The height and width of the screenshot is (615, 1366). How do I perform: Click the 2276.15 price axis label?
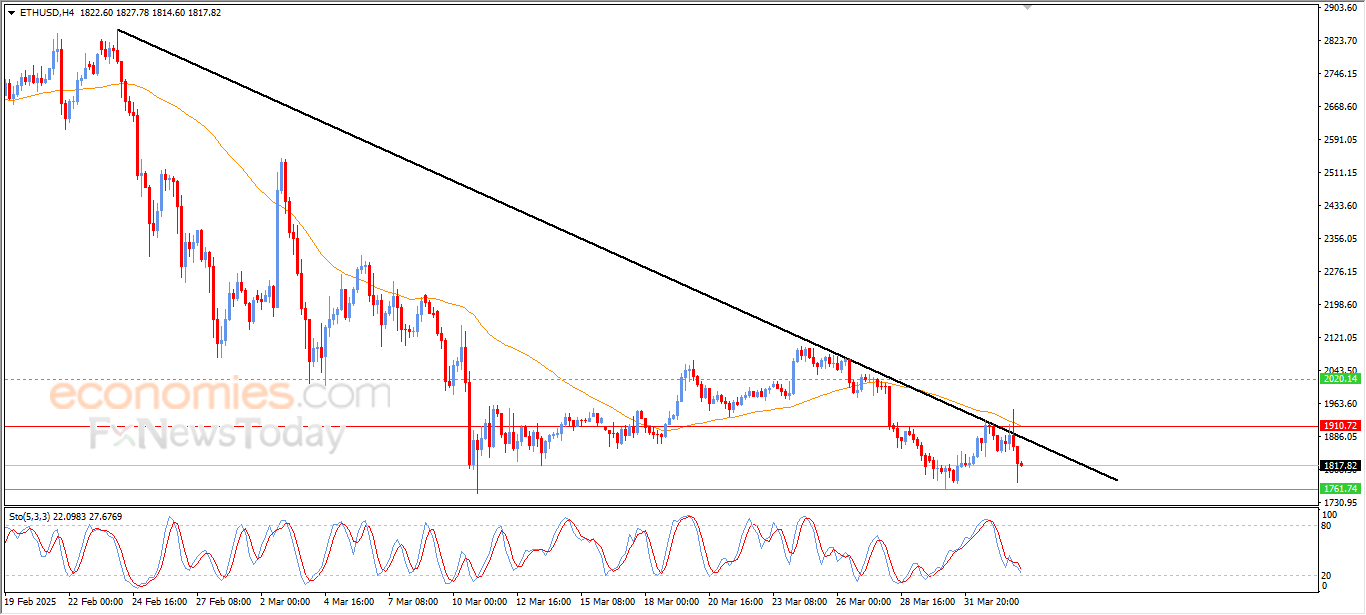(x=1339, y=272)
